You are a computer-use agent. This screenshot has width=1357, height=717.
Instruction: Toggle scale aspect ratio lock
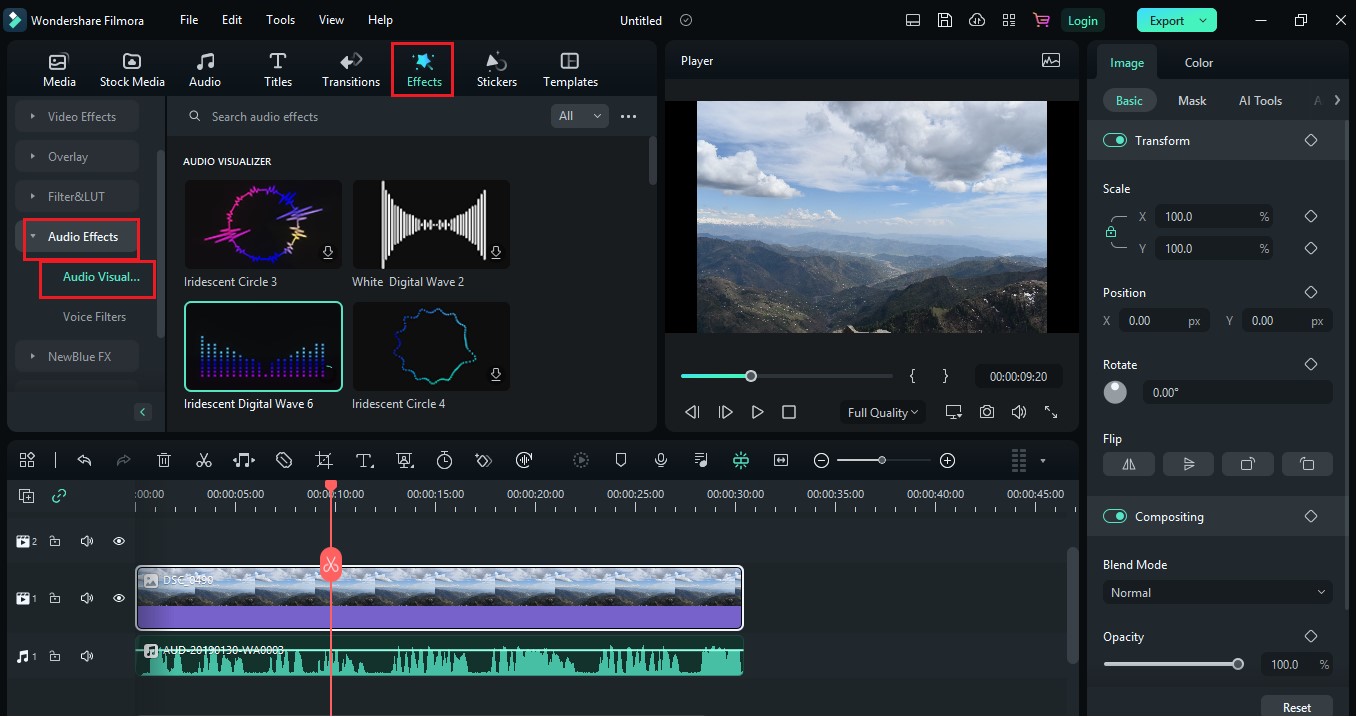click(1111, 232)
